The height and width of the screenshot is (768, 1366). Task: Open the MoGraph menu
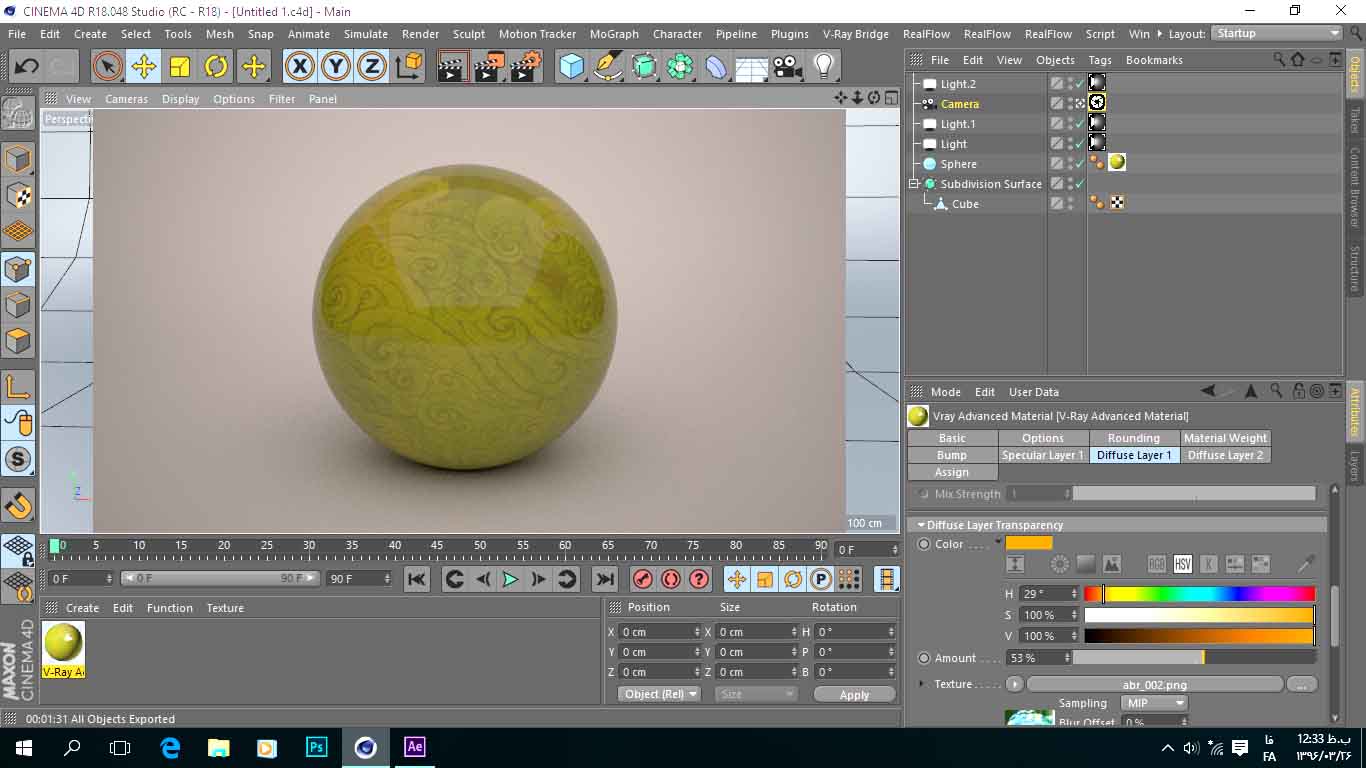(x=614, y=34)
